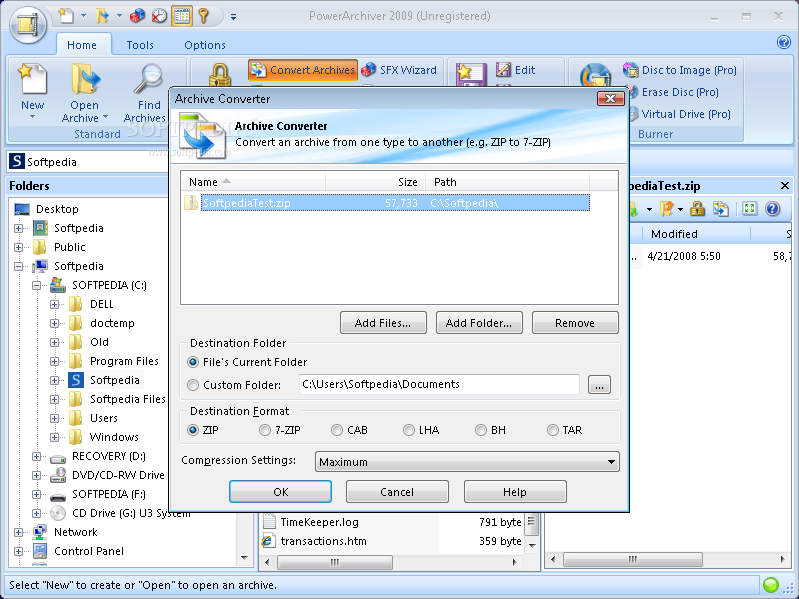
Task: Select SoftpediaTest.zip row in converter list
Action: [x=386, y=203]
